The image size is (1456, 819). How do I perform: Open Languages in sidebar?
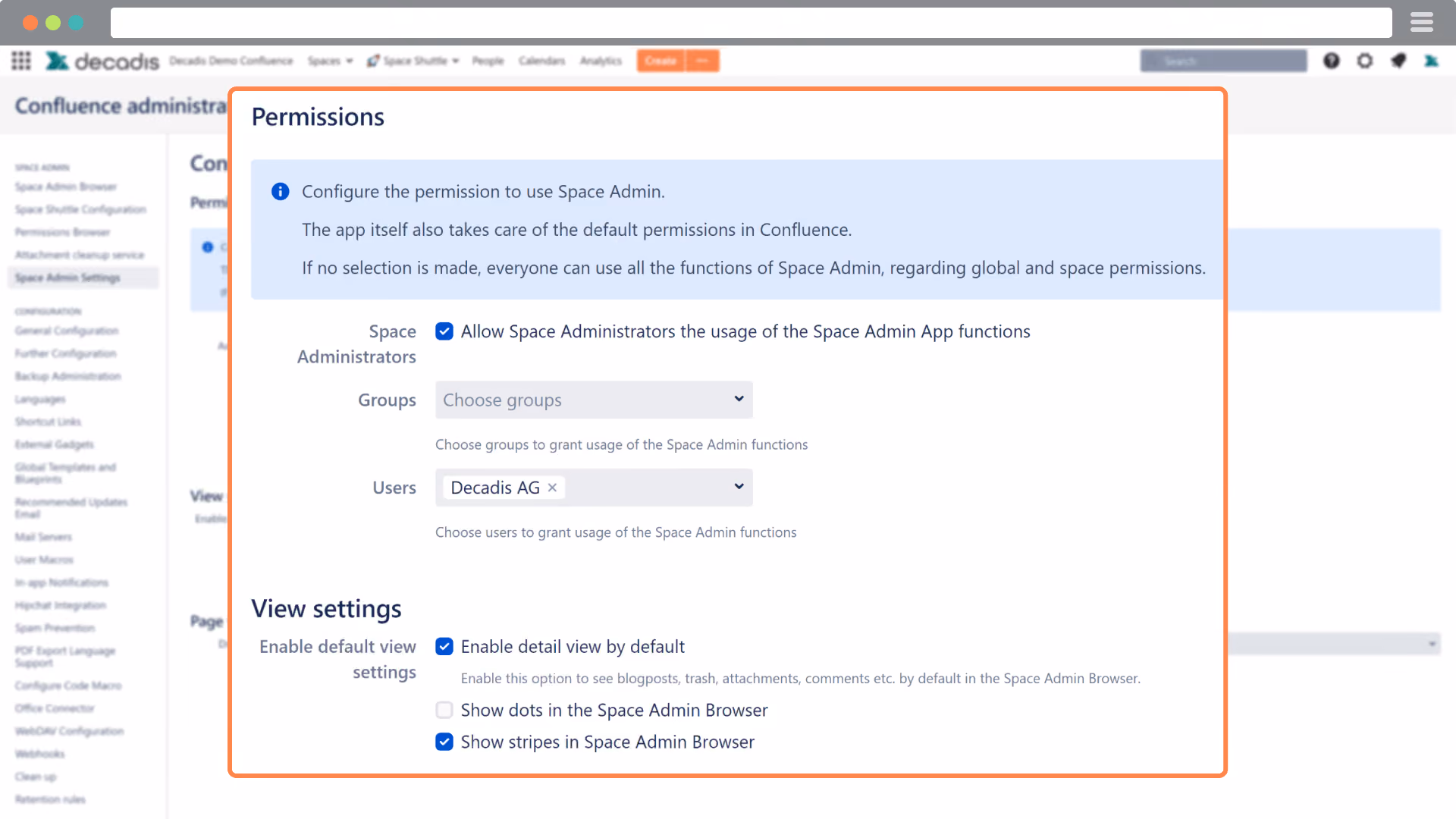pos(40,399)
